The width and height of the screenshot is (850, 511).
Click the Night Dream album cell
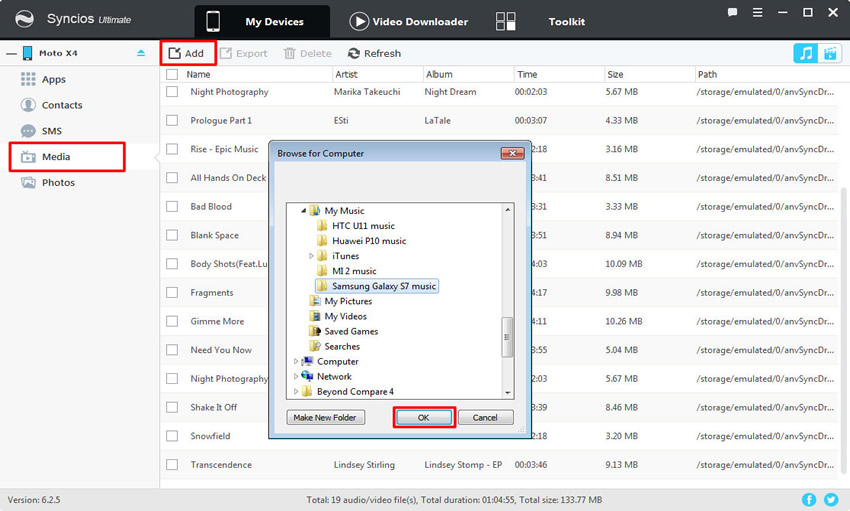[450, 92]
